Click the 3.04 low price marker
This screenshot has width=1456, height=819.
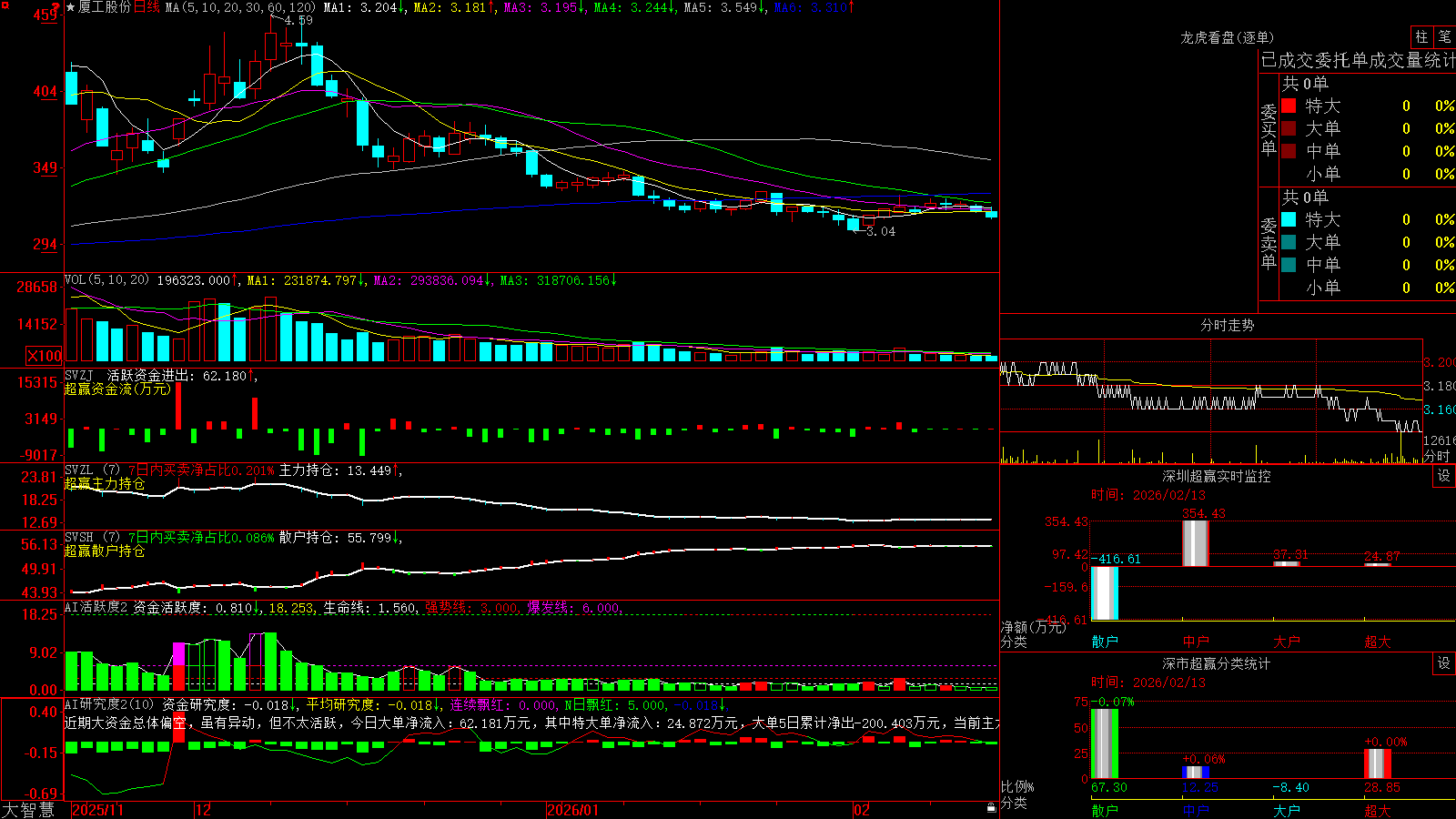881,231
